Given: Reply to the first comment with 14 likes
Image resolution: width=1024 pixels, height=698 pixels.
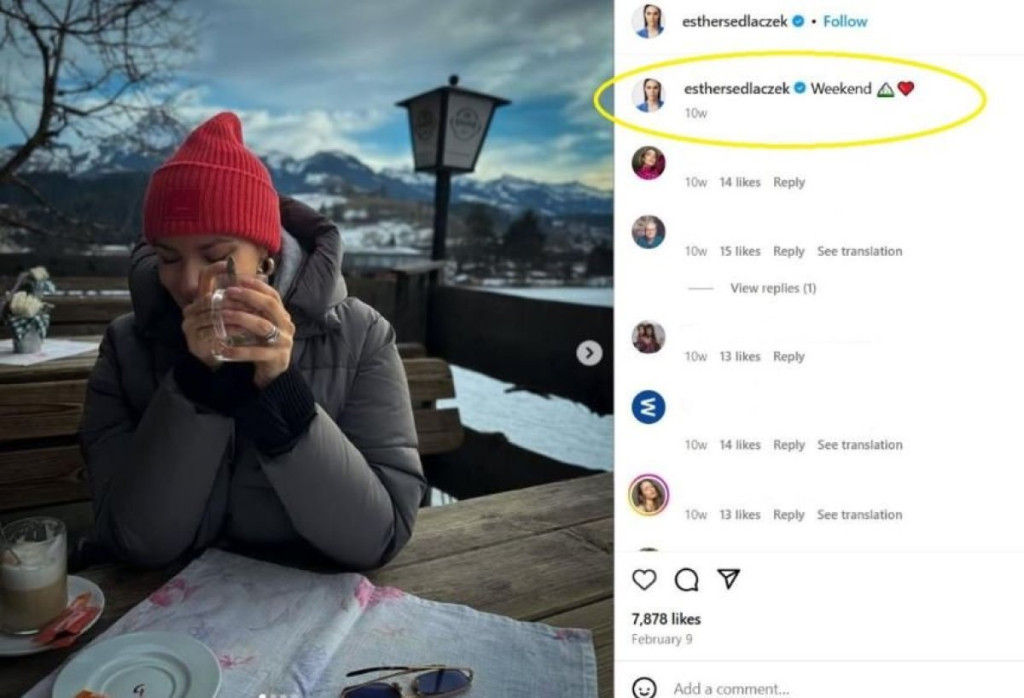Looking at the screenshot, I should 788,182.
